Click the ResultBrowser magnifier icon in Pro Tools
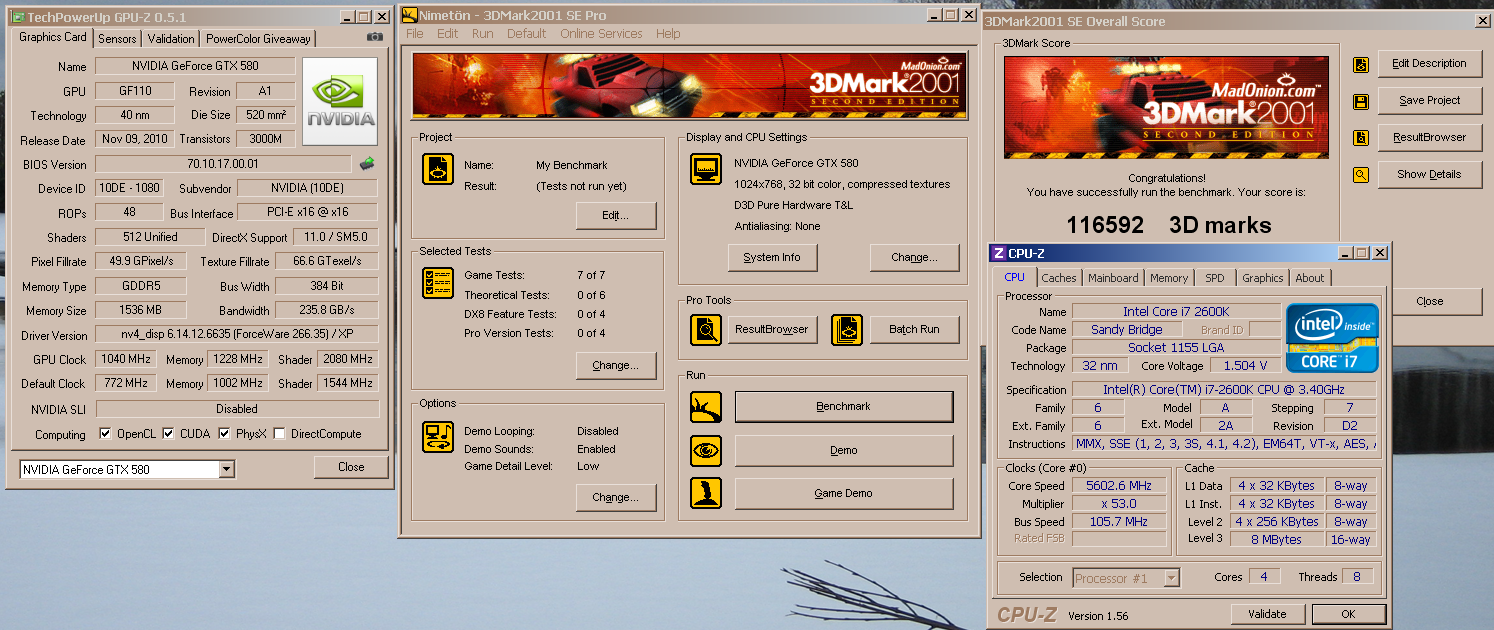The height and width of the screenshot is (630, 1494). click(706, 329)
